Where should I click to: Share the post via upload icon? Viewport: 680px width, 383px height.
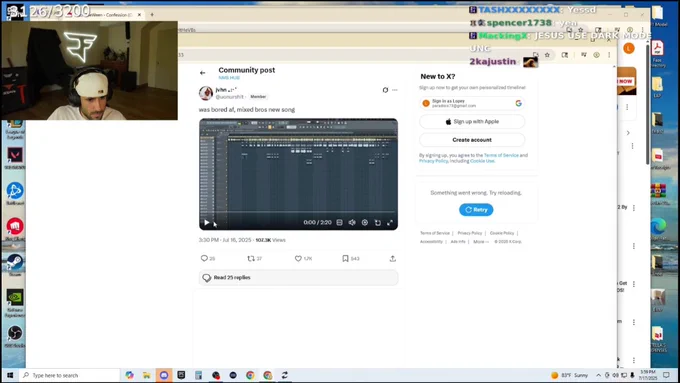[x=392, y=259]
